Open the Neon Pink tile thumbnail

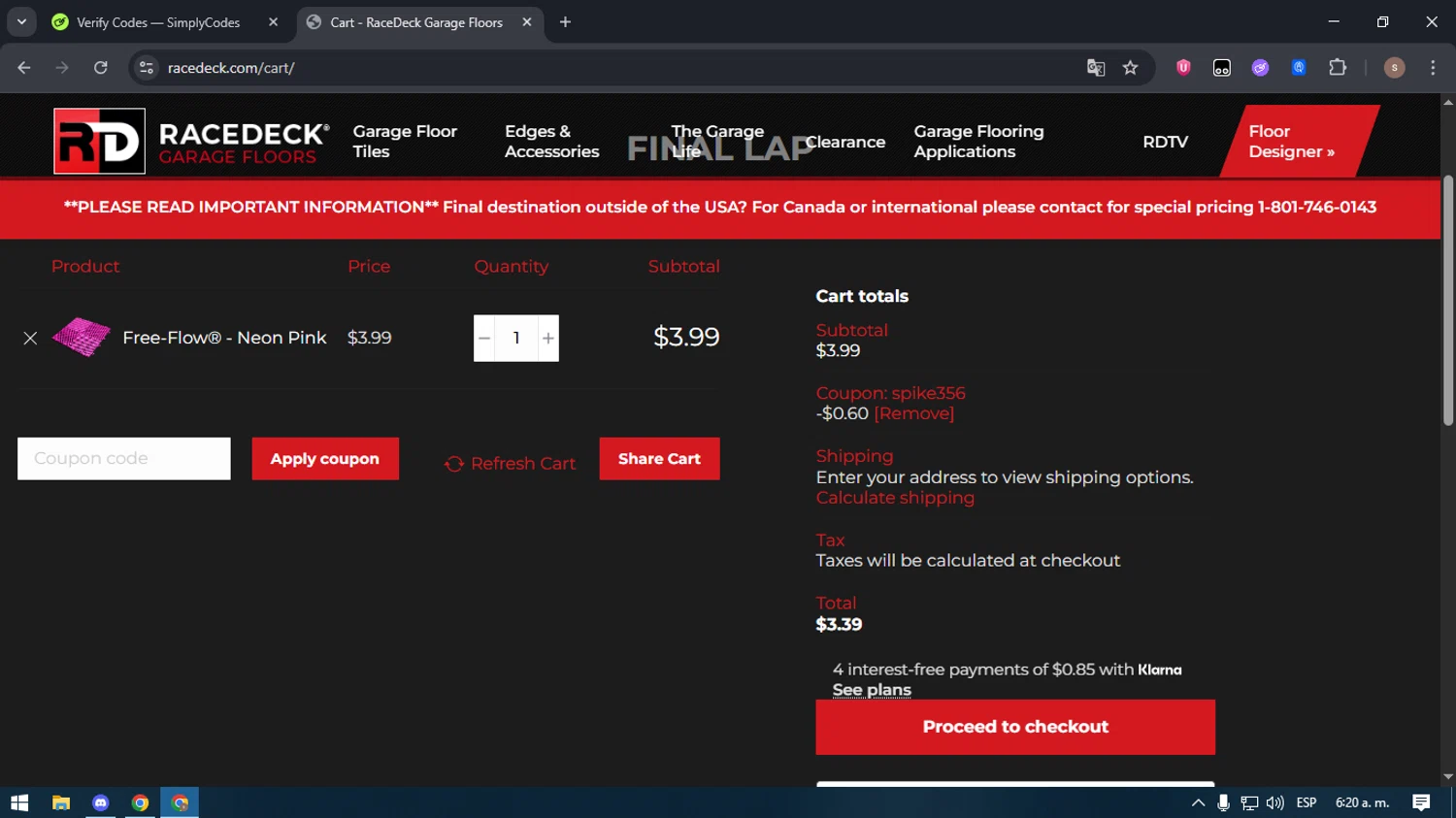pyautogui.click(x=82, y=338)
